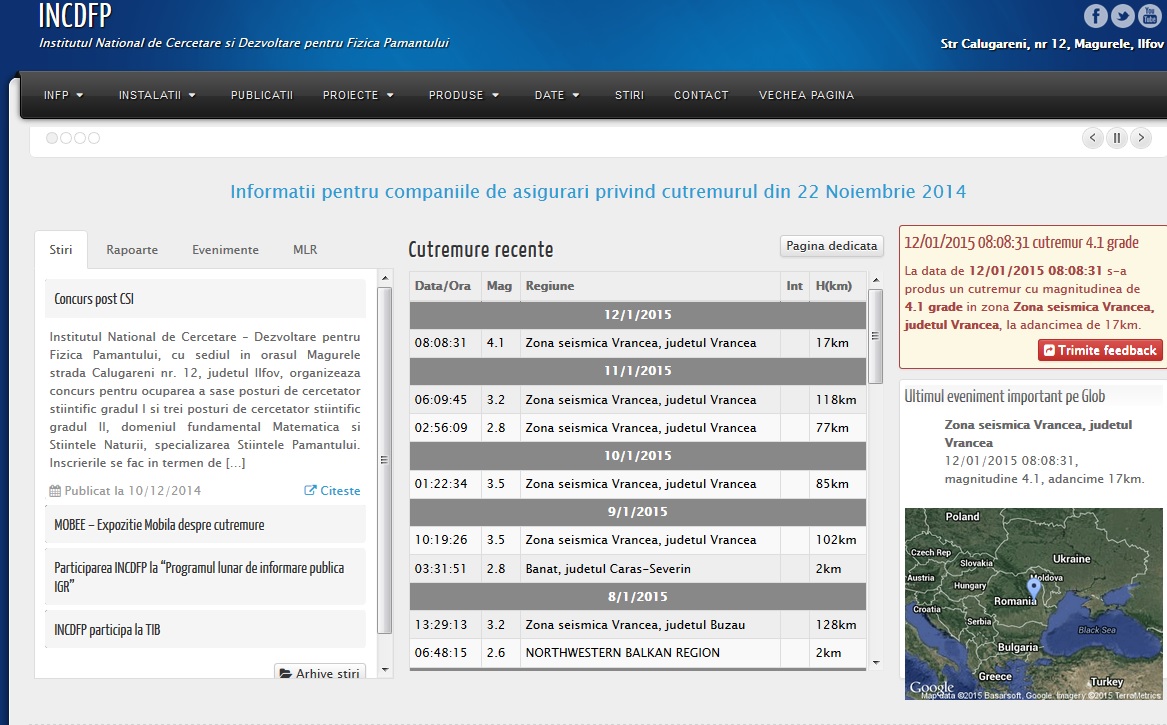Image resolution: width=1167 pixels, height=725 pixels.
Task: Click the calendar icon beside the publish date
Action: pos(56,490)
